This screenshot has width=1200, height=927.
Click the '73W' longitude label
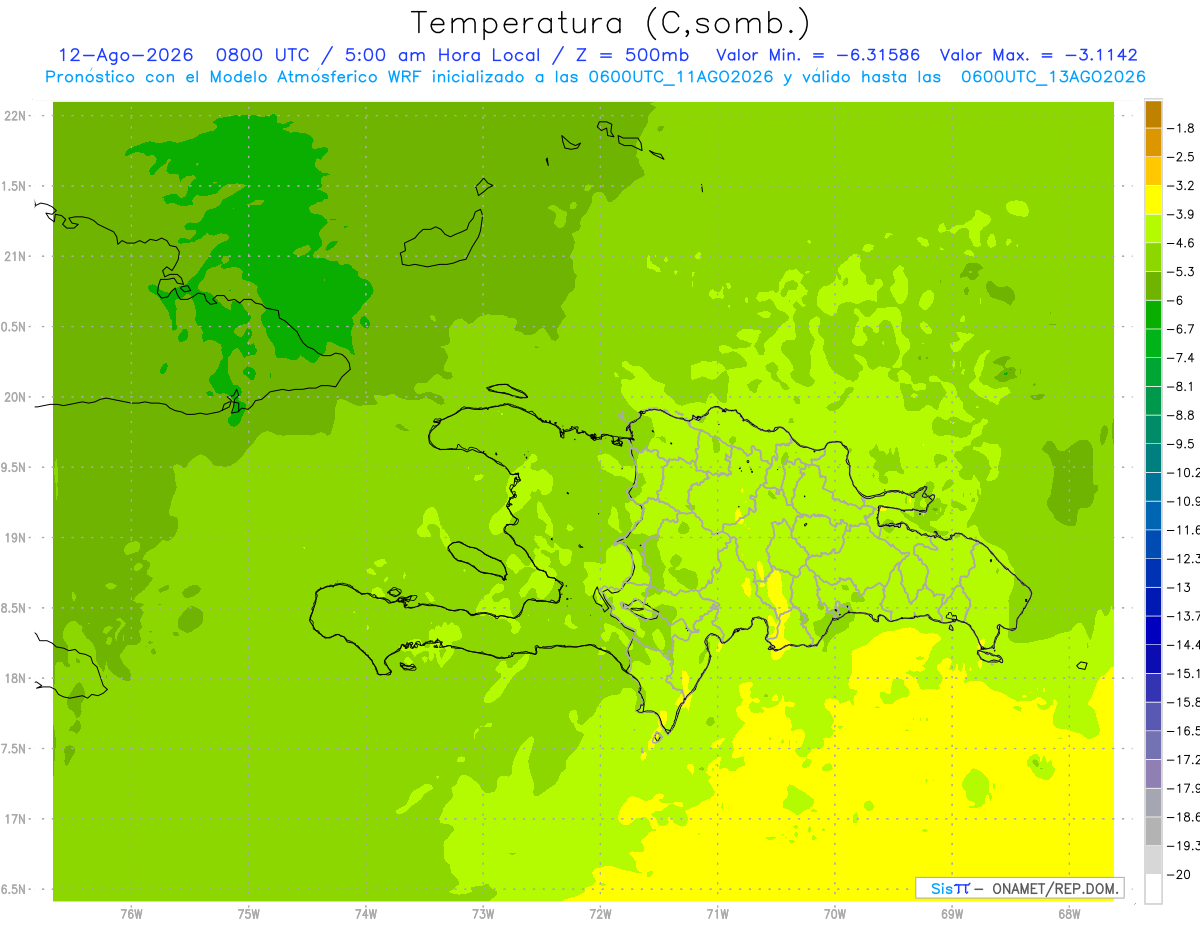tap(483, 914)
